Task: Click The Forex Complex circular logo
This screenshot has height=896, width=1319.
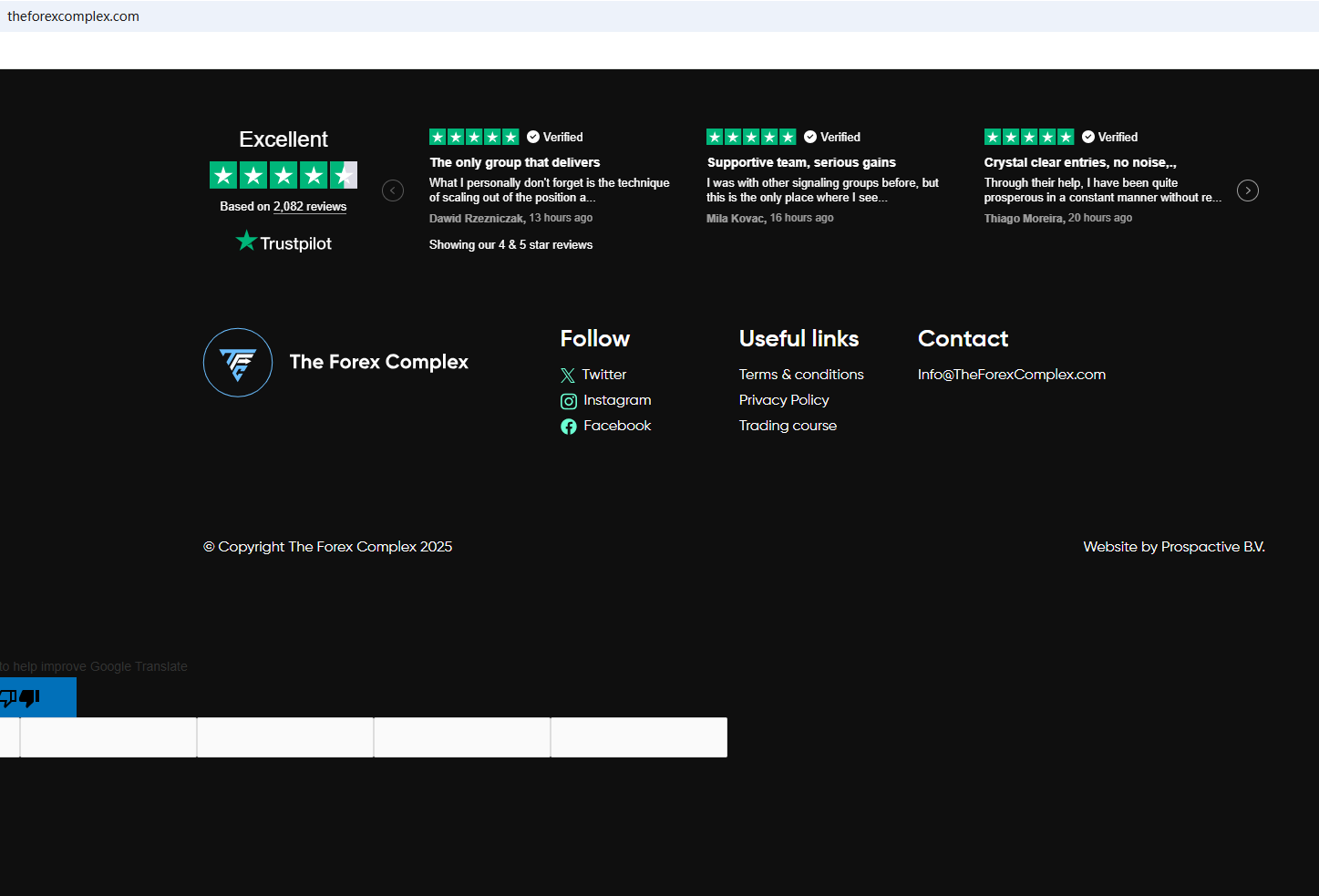Action: pos(238,363)
